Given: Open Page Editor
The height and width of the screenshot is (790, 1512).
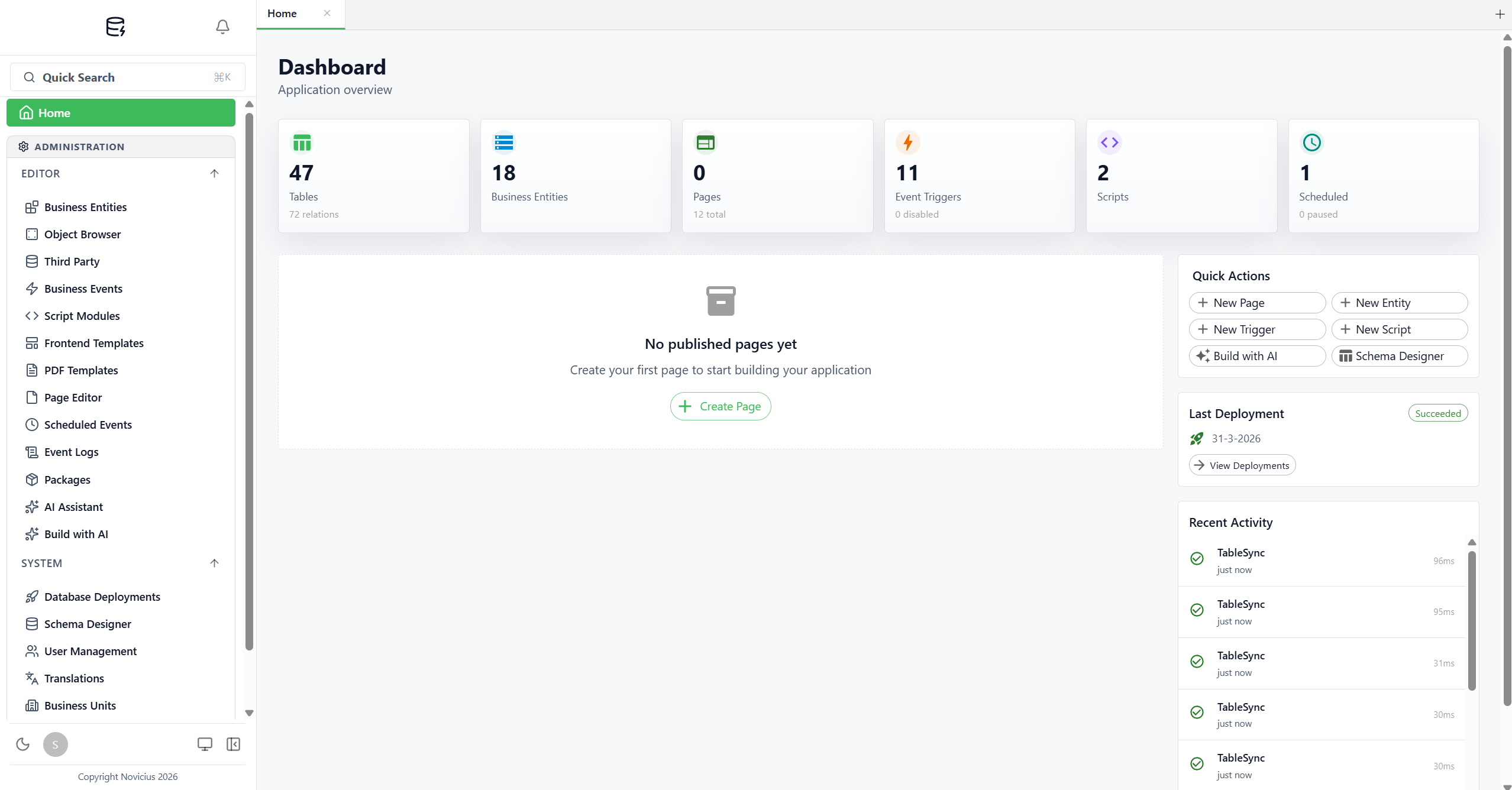Looking at the screenshot, I should [121, 397].
